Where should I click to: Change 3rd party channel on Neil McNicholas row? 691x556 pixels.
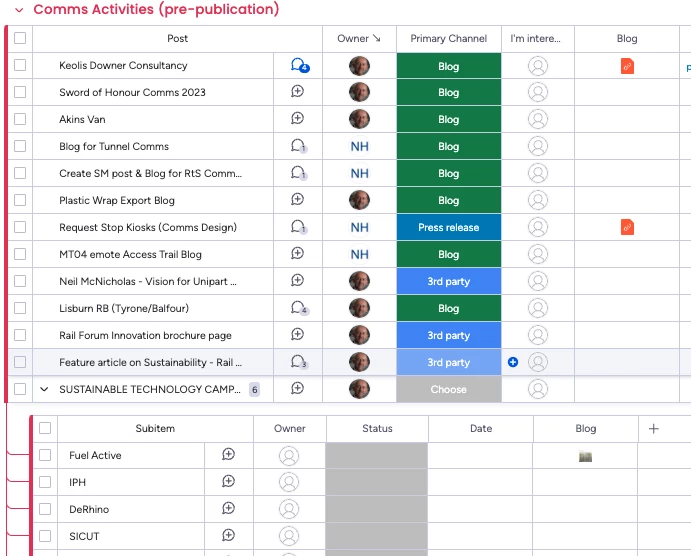(449, 281)
